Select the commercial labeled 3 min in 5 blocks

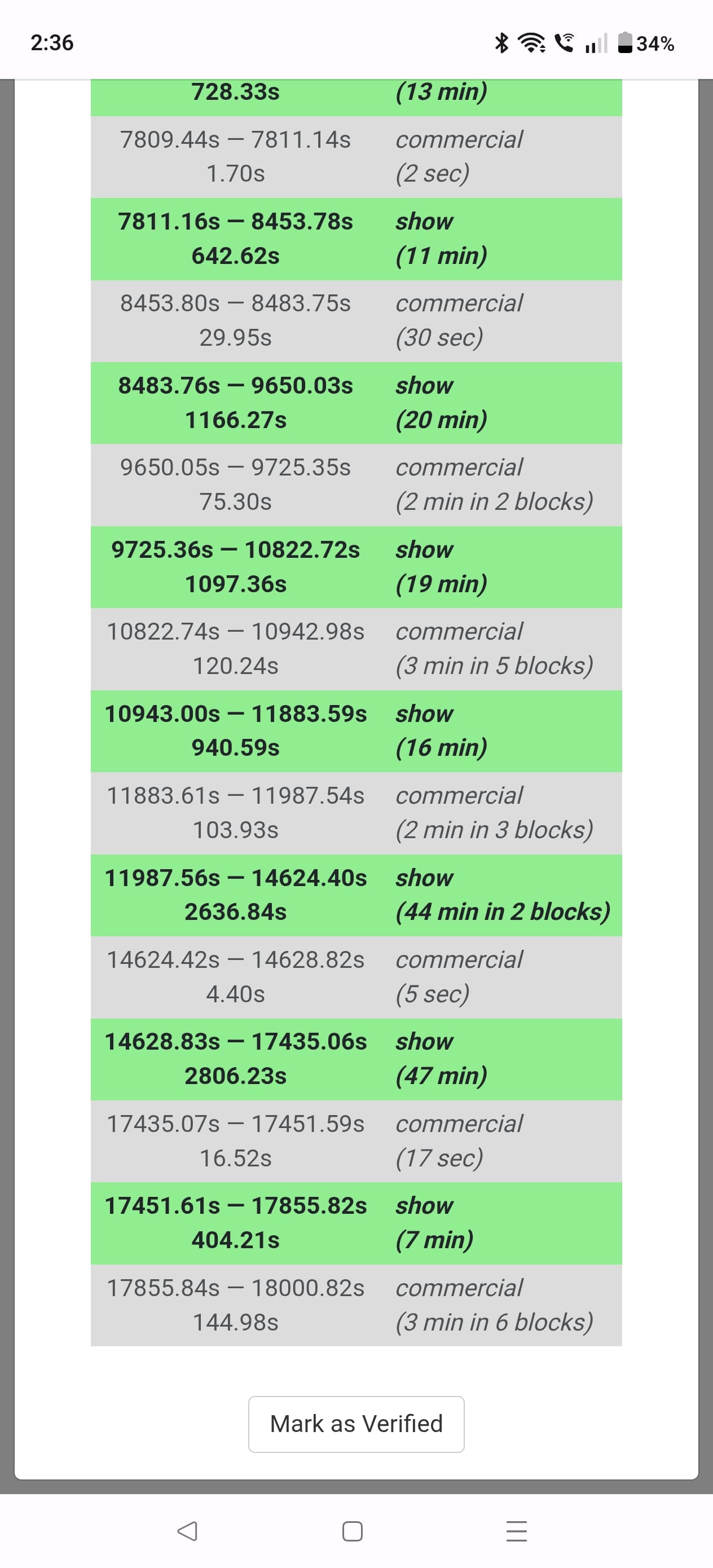[356, 649]
